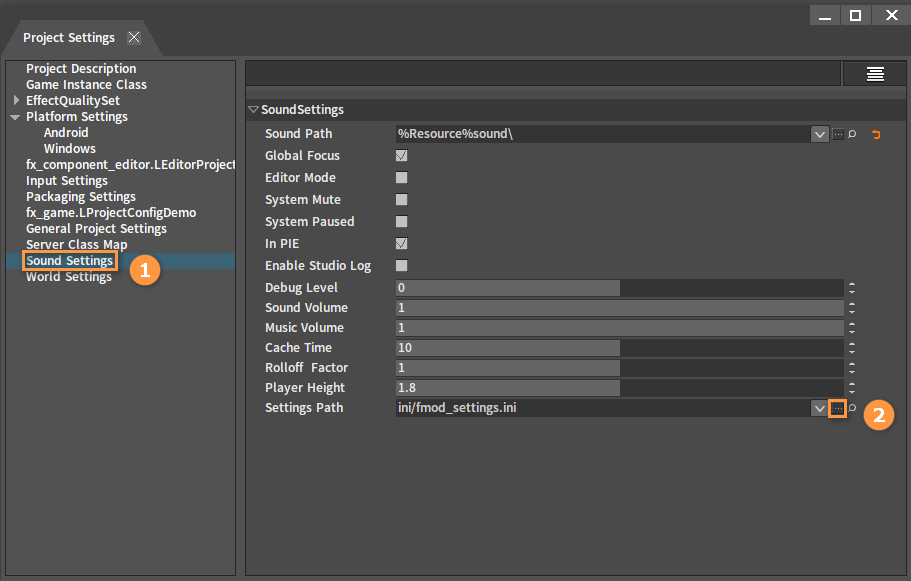Enable the Editor Mode checkbox
Screen dimensions: 911x581
[x=401, y=178]
